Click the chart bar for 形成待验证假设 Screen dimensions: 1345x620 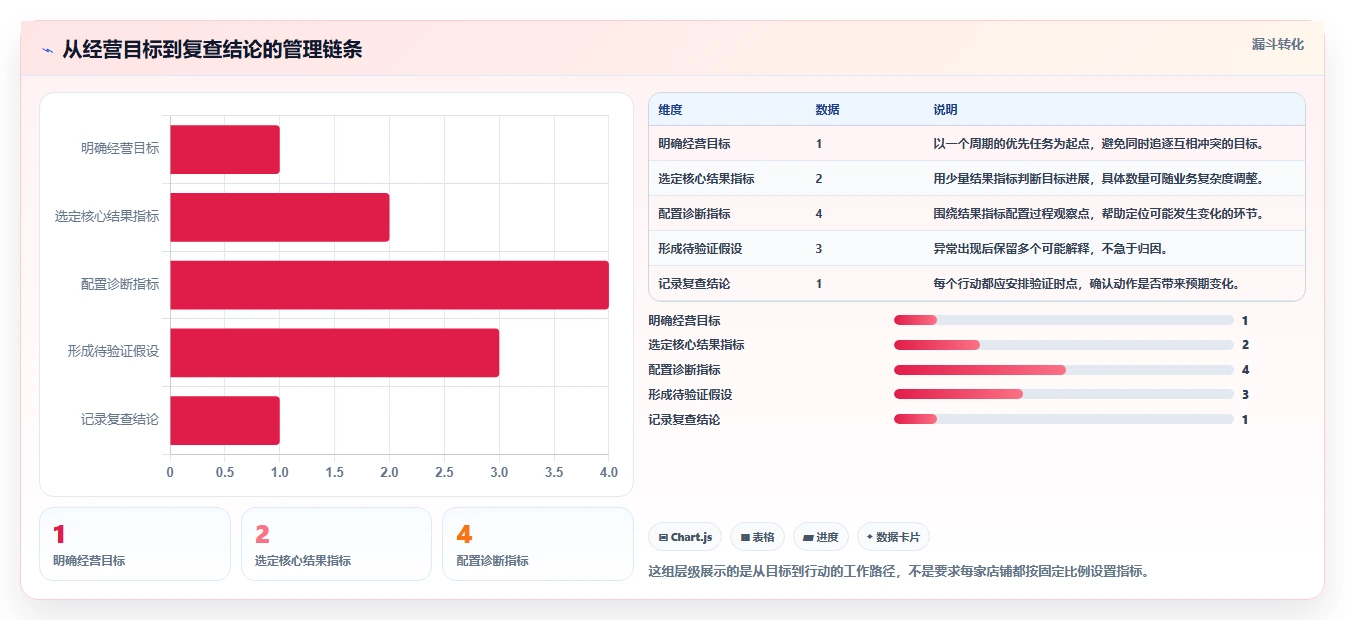click(x=335, y=353)
